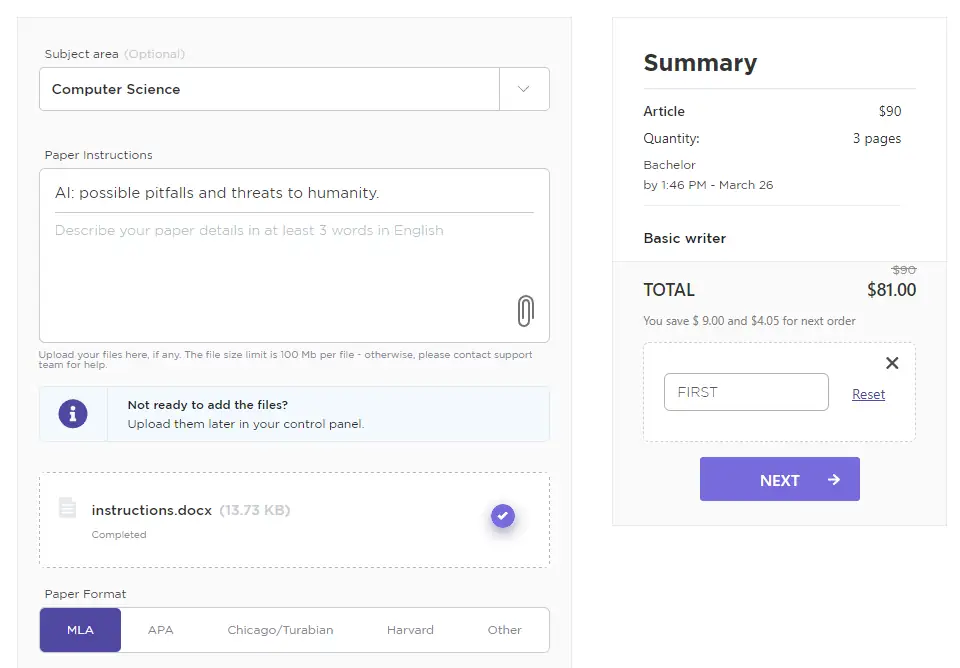Click the purple checkmark on instructions.docx

[502, 516]
